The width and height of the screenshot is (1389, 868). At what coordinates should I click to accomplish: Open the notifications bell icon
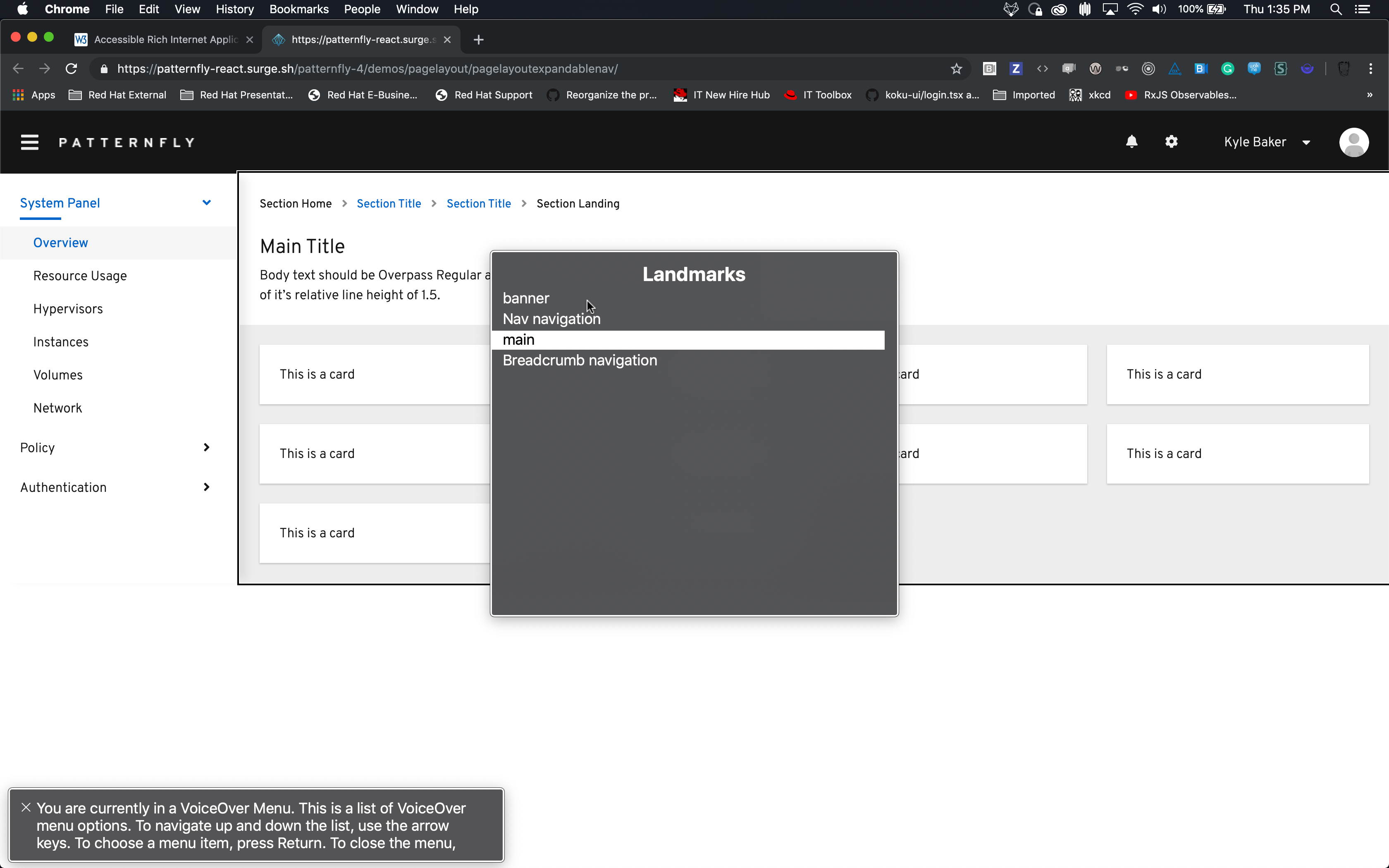[1131, 142]
